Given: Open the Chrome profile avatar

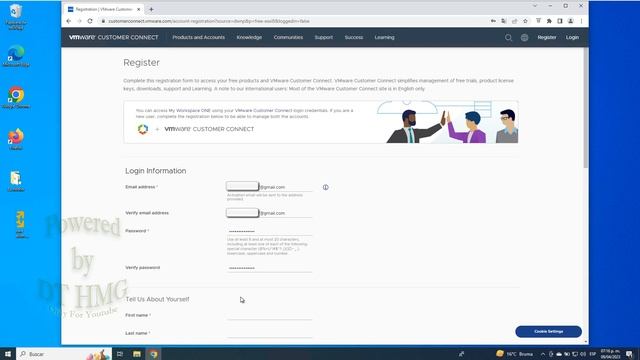Looking at the screenshot, I should 571,21.
